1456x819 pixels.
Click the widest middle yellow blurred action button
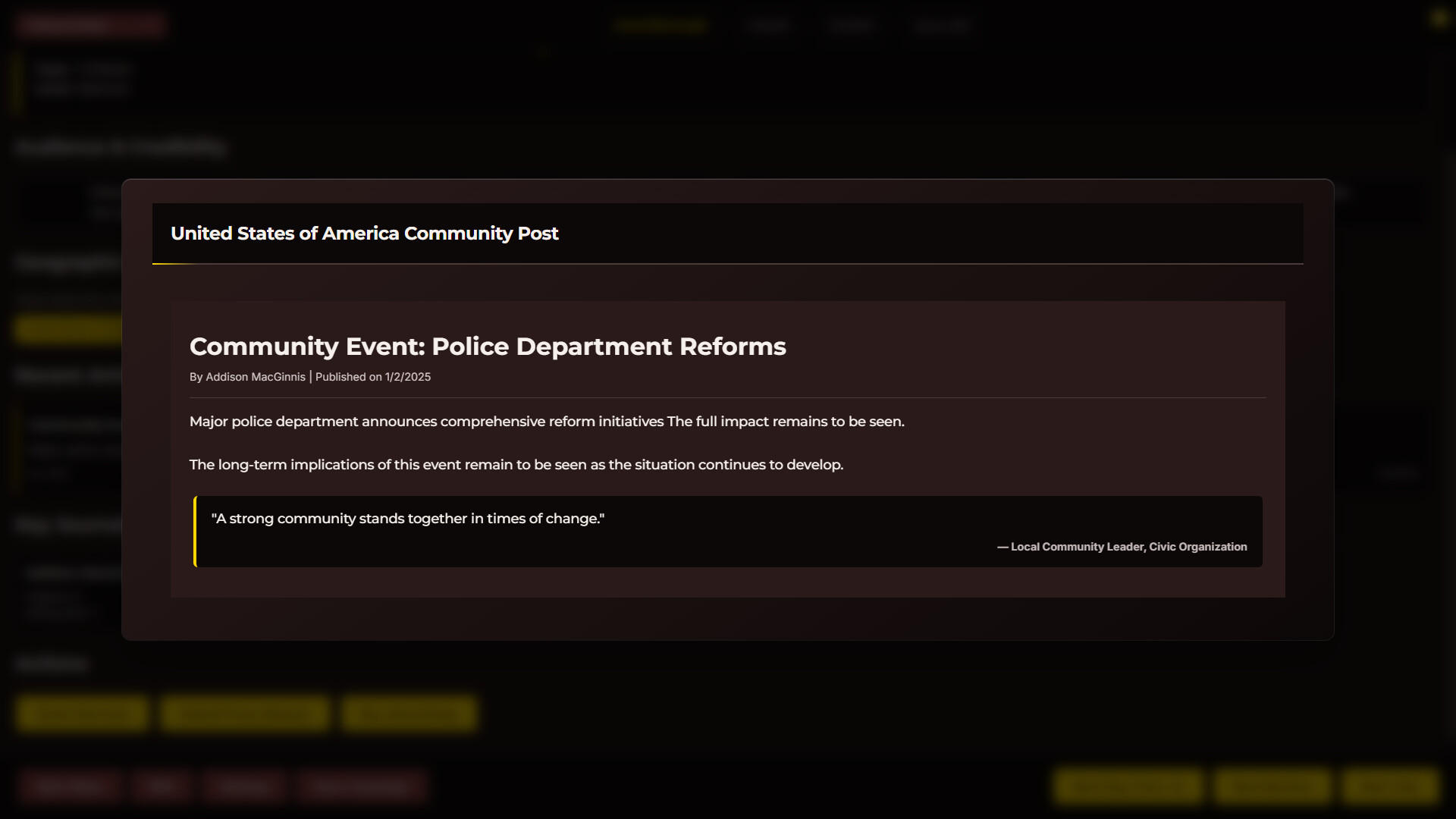244,714
